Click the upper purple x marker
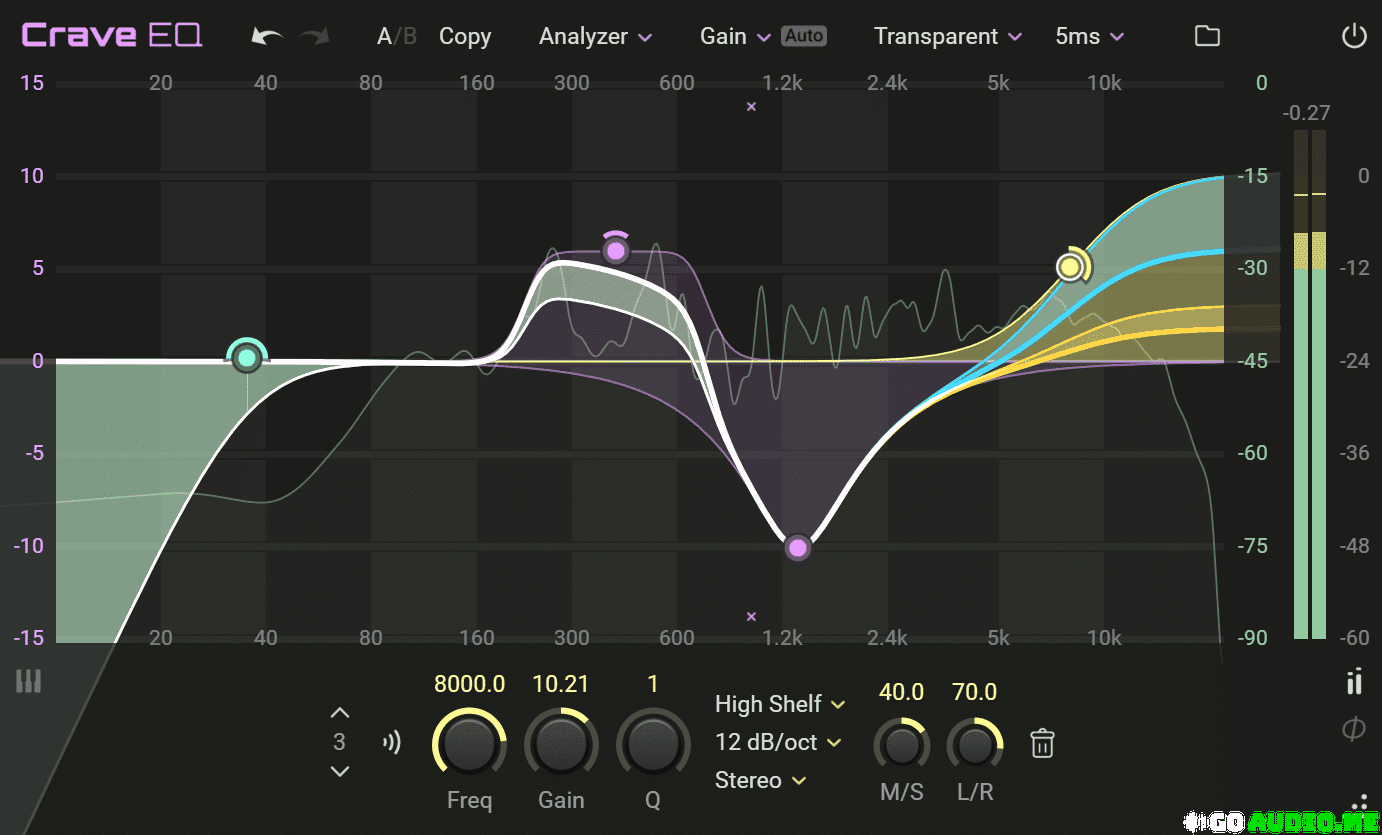 752,106
